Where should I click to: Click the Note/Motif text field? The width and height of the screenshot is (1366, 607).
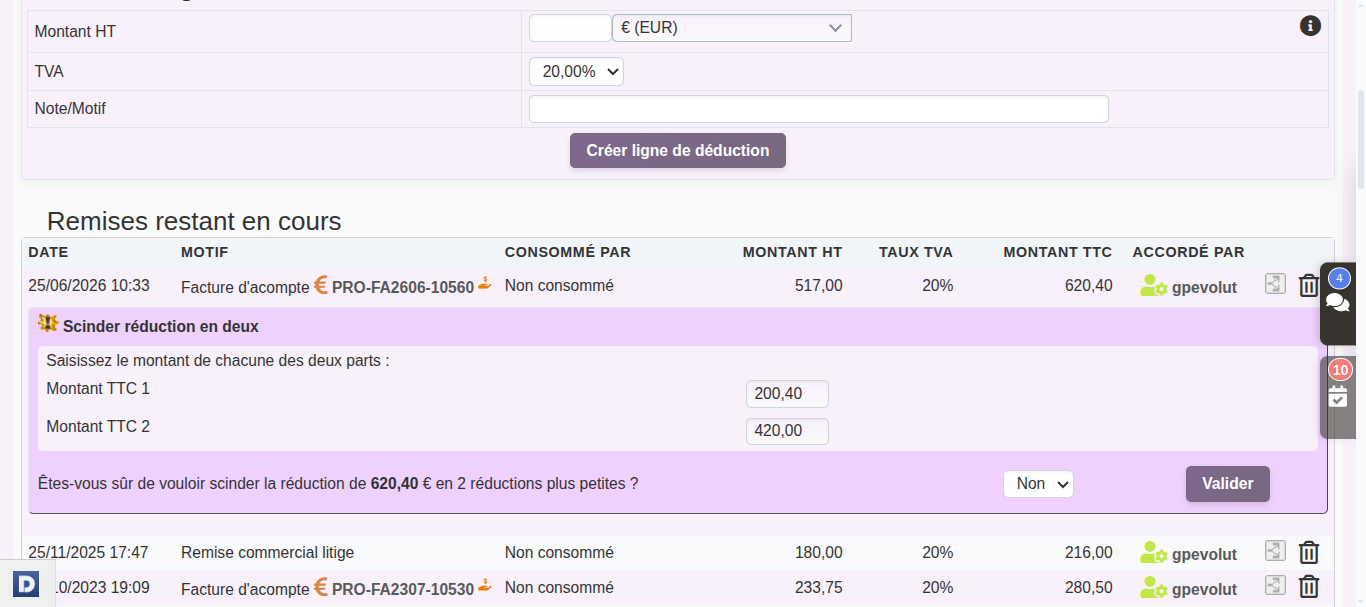818,109
